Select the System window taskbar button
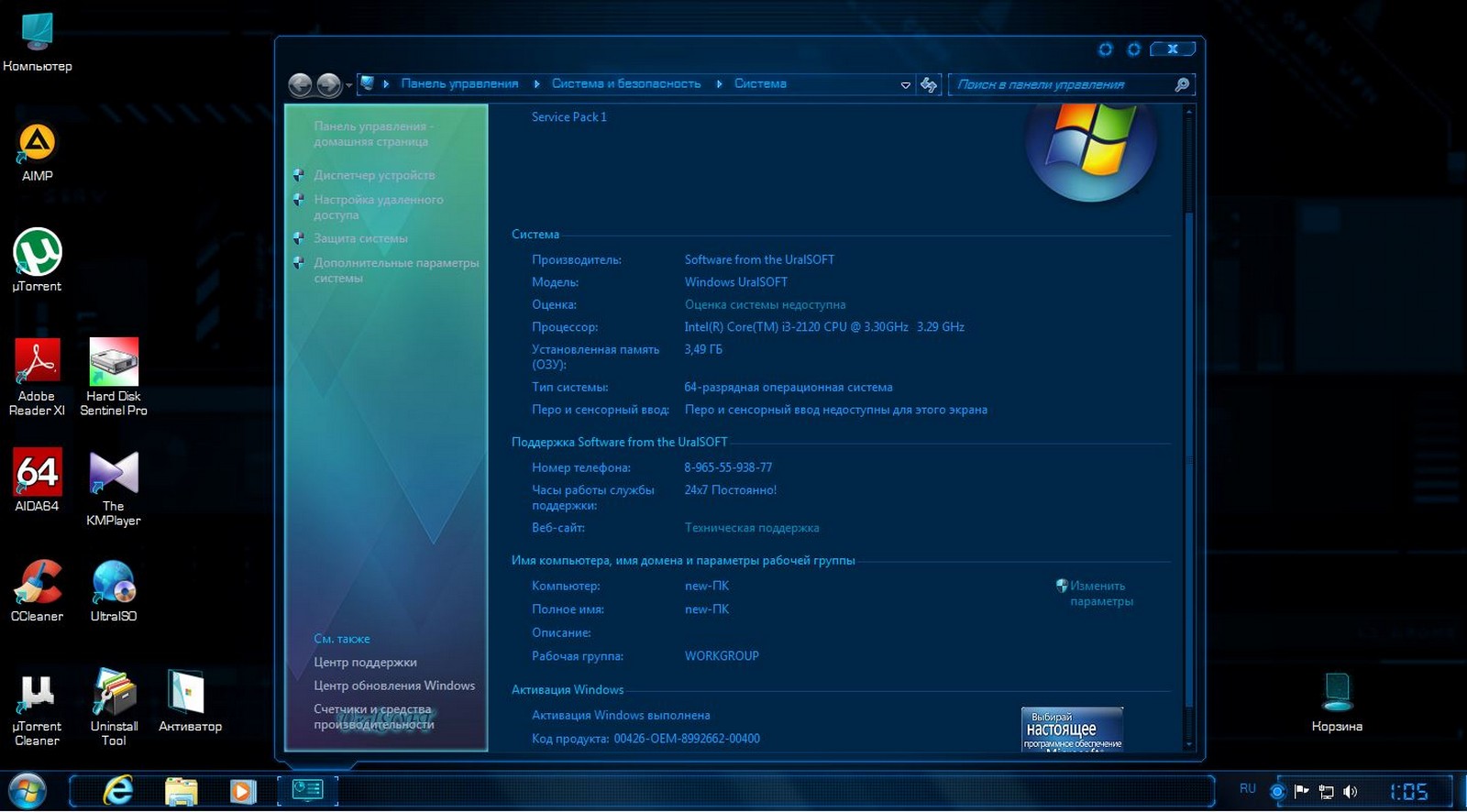 pyautogui.click(x=307, y=790)
